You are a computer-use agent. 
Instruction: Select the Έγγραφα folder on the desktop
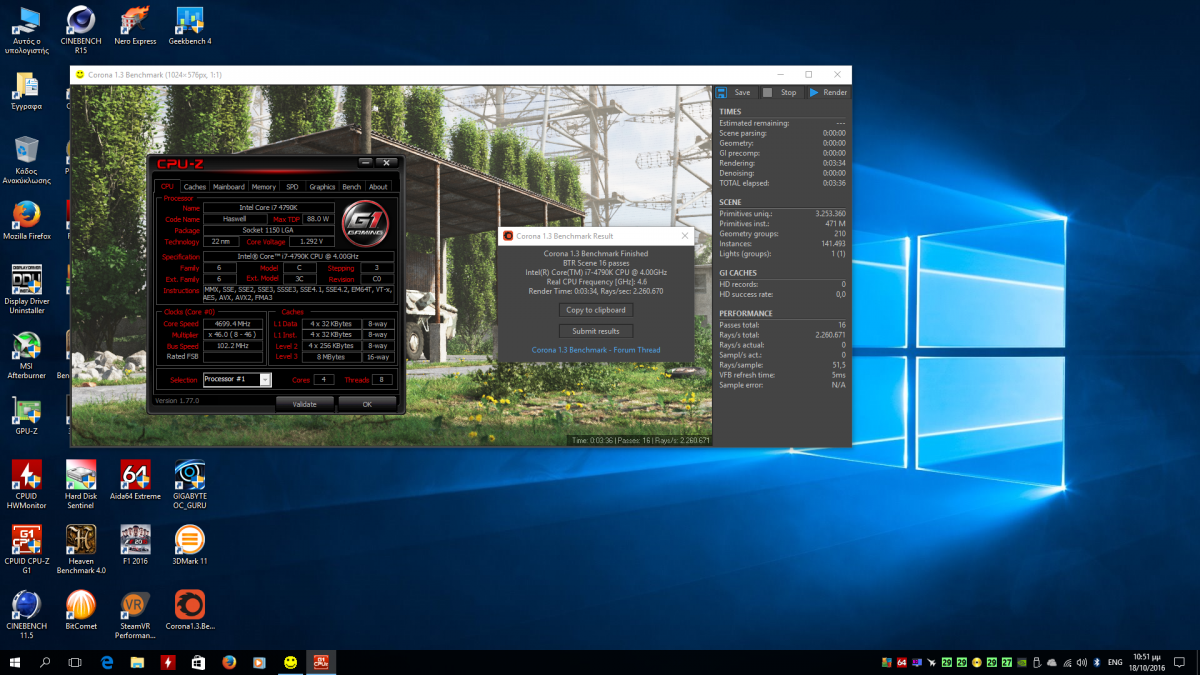(x=25, y=91)
